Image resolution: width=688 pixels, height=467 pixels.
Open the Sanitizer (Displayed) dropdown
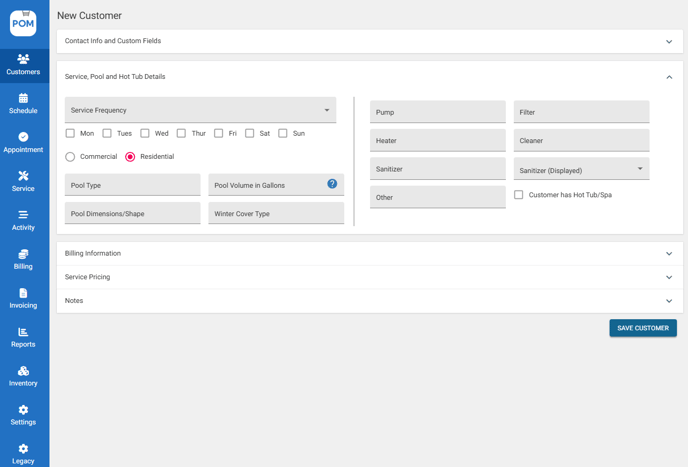point(581,170)
